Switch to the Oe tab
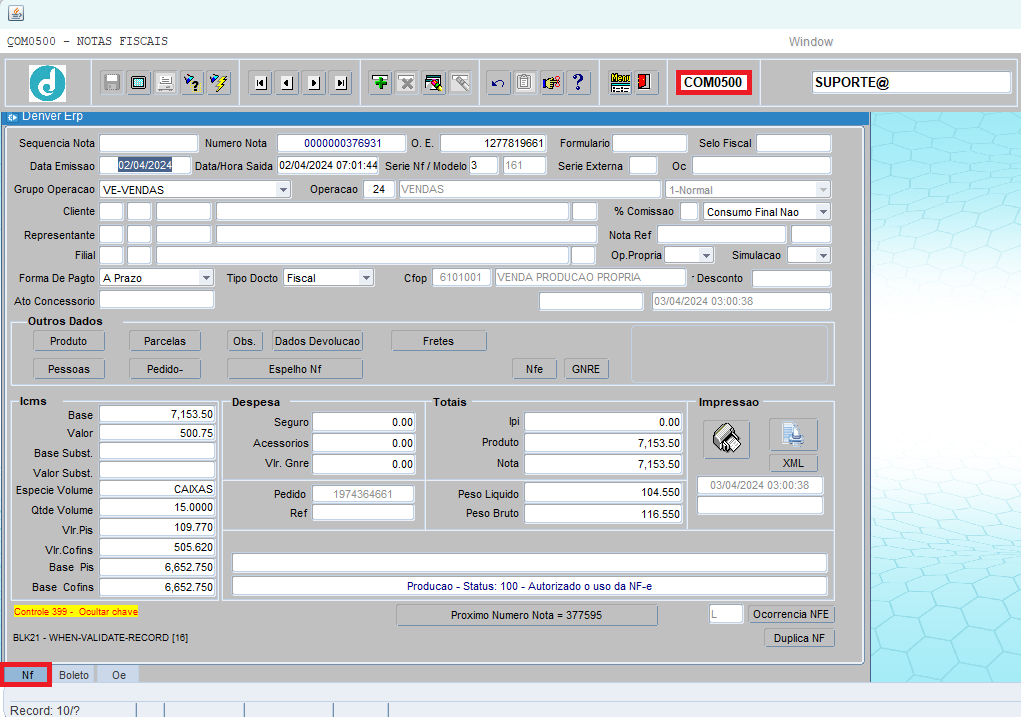Screen dimensions: 1021x717 tap(119, 675)
